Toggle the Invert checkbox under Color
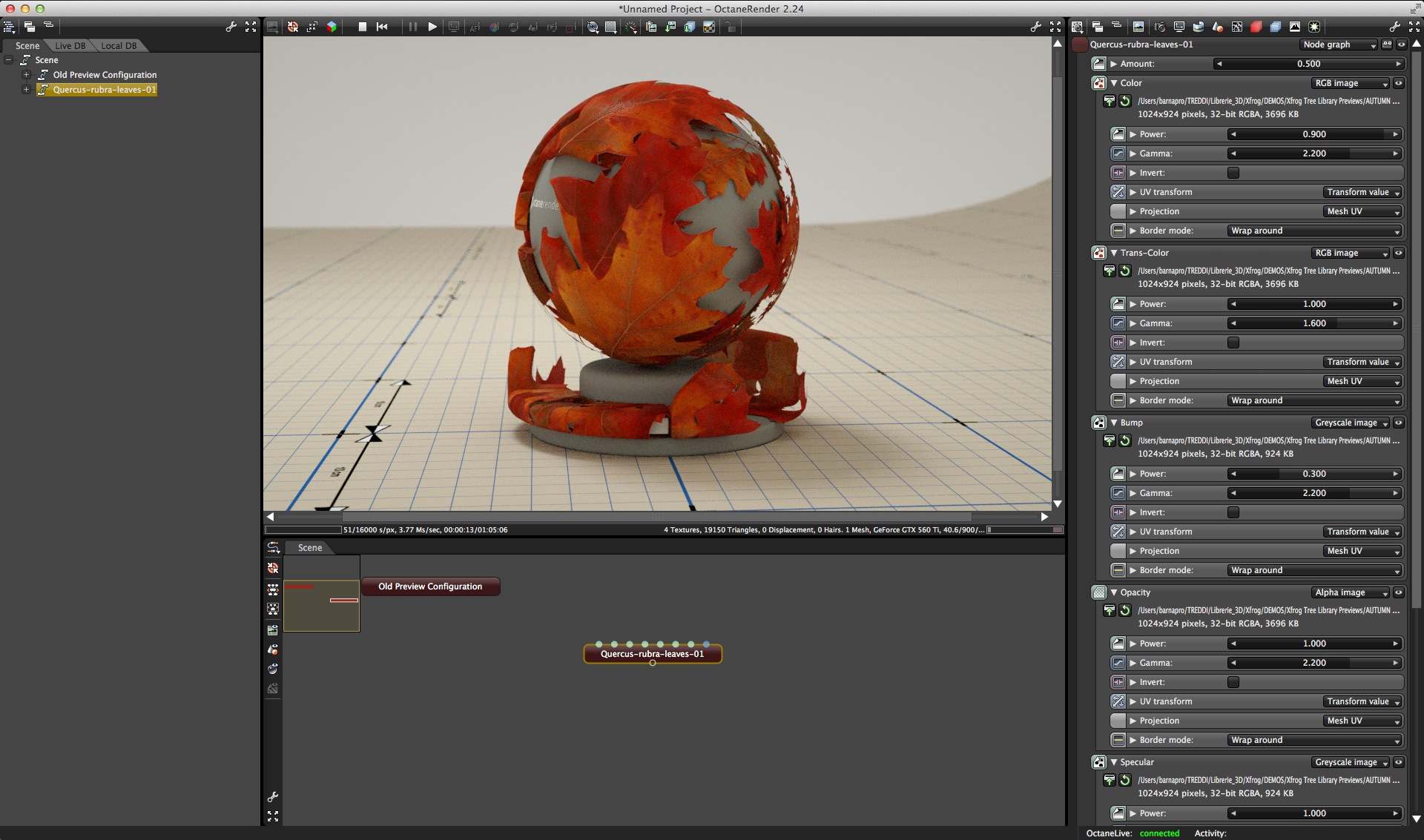1424x840 pixels. (x=1233, y=173)
